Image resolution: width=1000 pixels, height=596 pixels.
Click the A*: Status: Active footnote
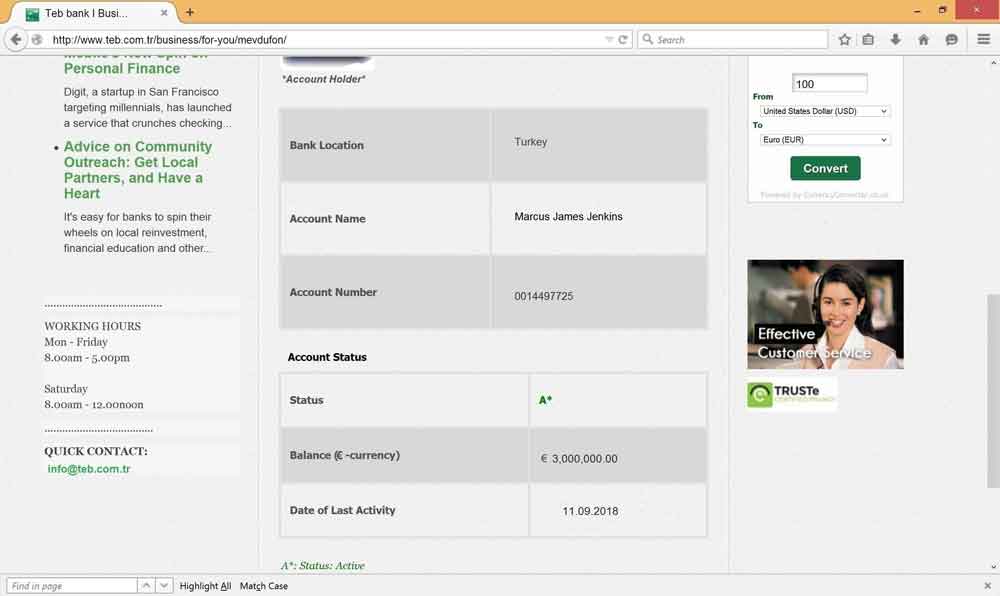pyautogui.click(x=323, y=565)
